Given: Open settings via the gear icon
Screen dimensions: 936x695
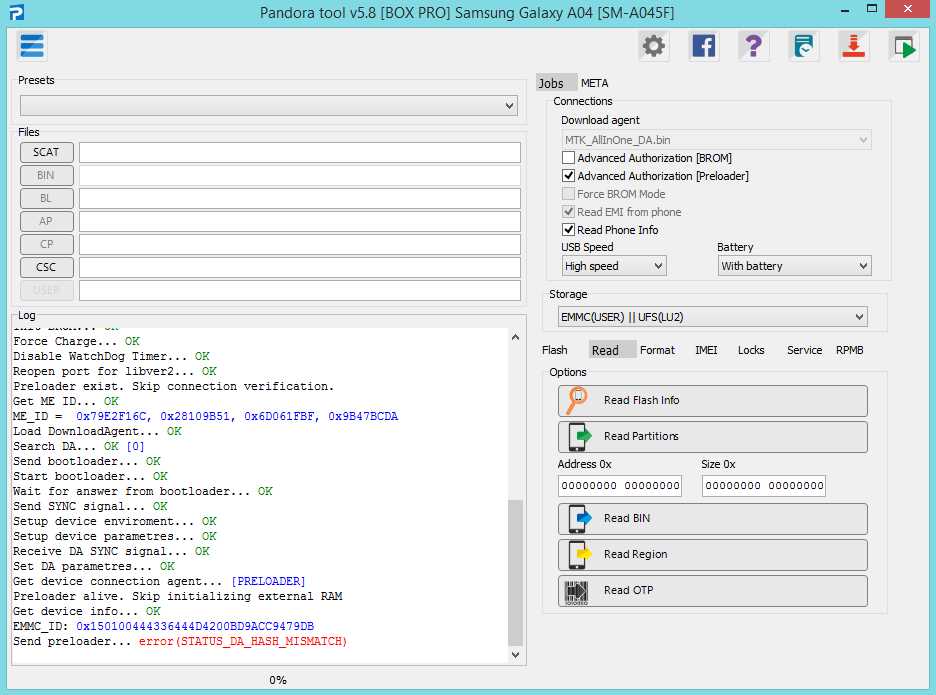Looking at the screenshot, I should pos(654,46).
